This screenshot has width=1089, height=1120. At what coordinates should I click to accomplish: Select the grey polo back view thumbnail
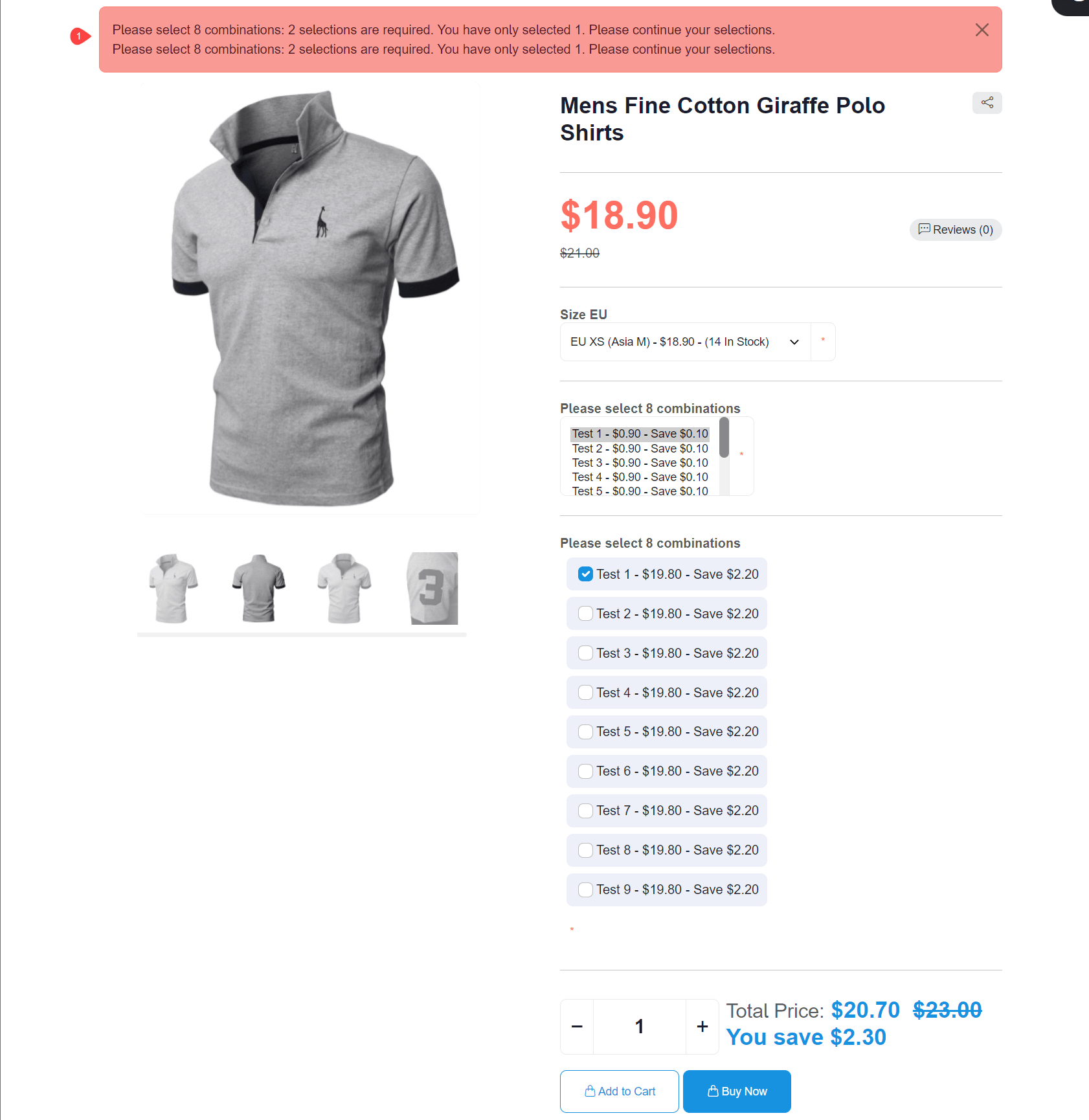tap(259, 588)
